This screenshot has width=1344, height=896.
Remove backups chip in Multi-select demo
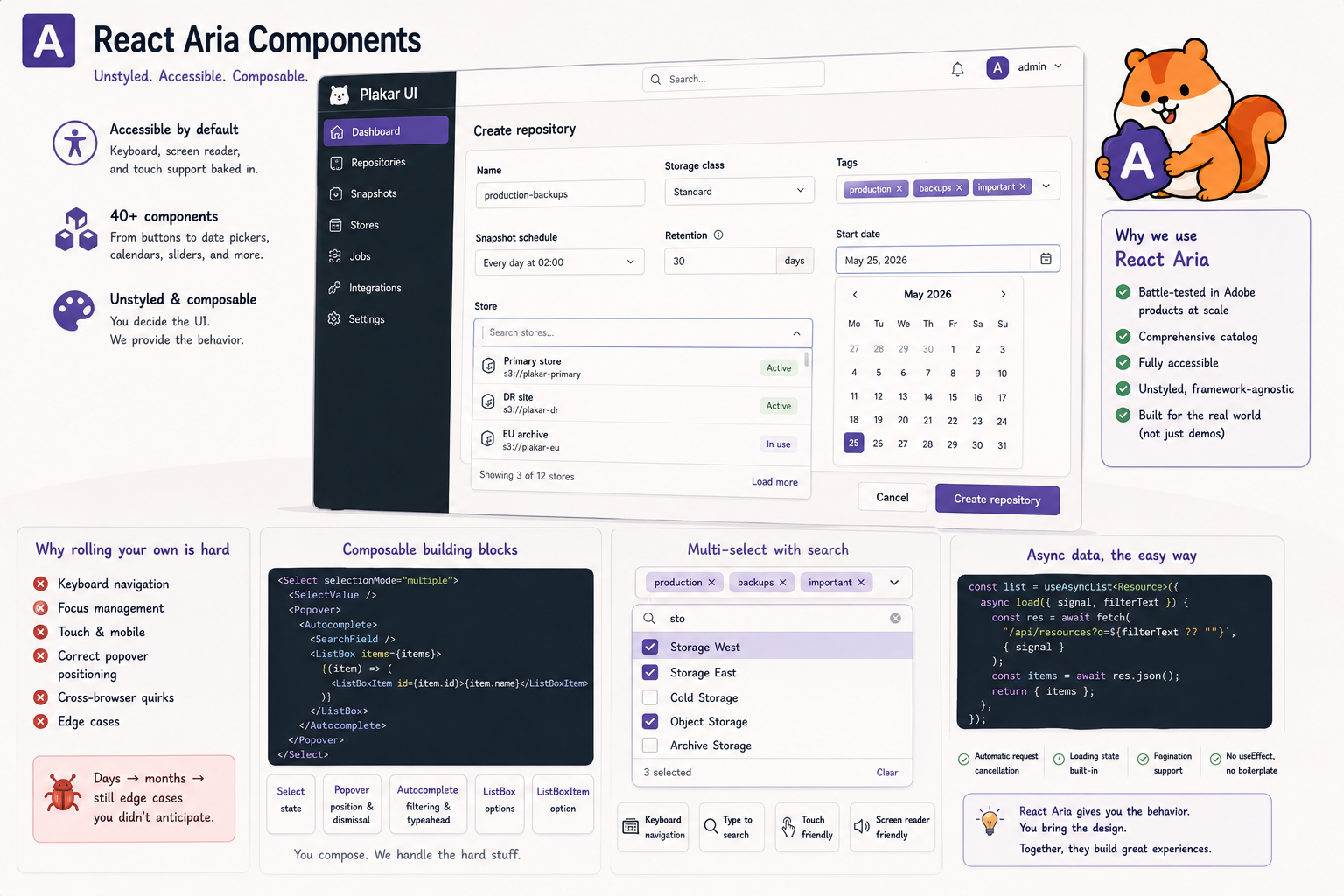[783, 583]
